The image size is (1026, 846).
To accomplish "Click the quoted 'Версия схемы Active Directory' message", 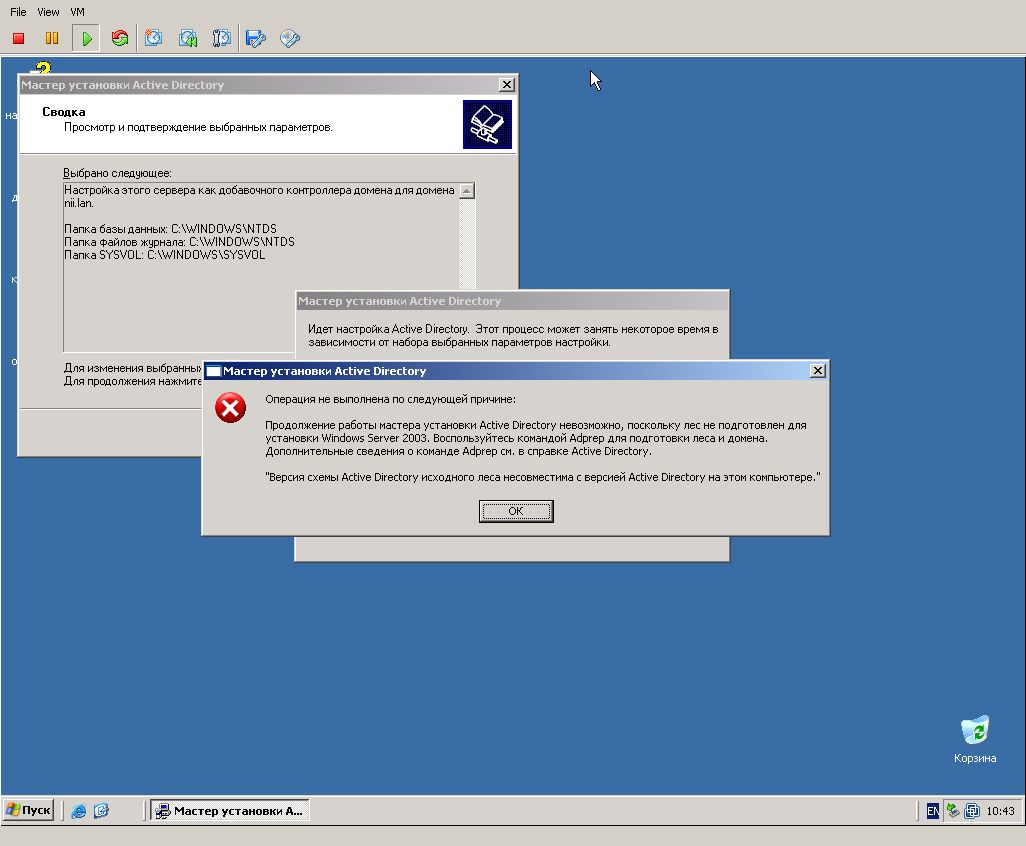I will 542,477.
